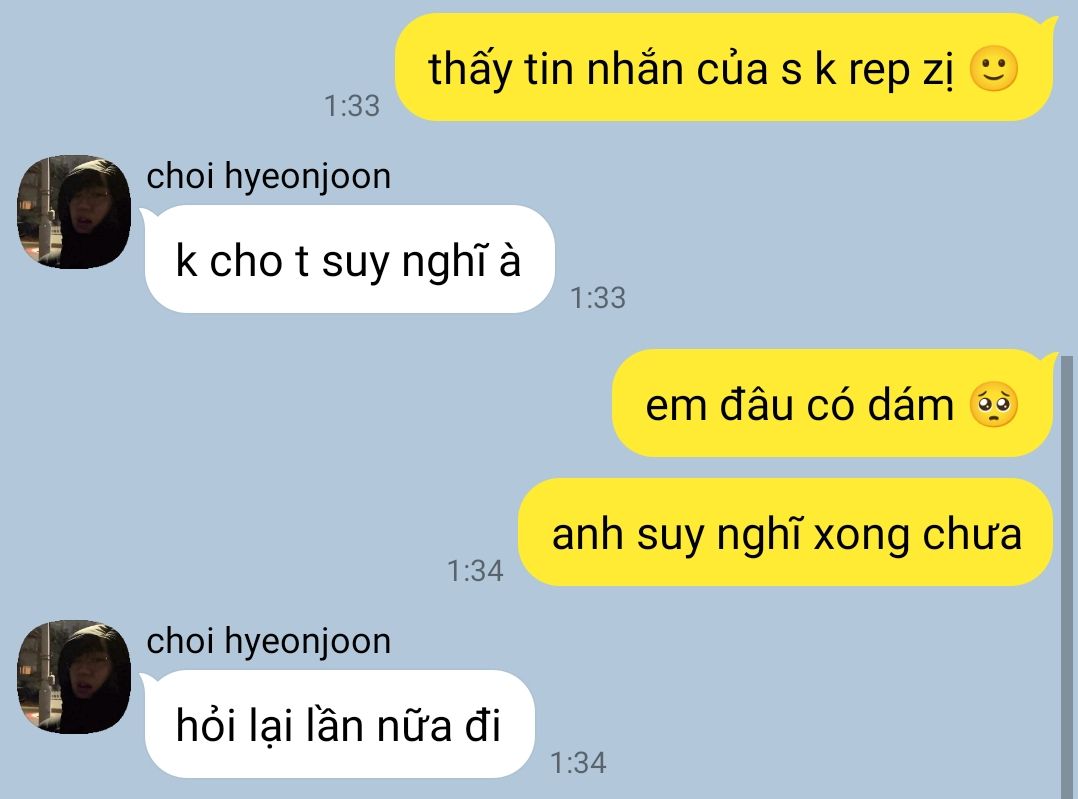
Task: Select the bubble 'hỏi lại lần nữa đi'
Action: point(340,724)
